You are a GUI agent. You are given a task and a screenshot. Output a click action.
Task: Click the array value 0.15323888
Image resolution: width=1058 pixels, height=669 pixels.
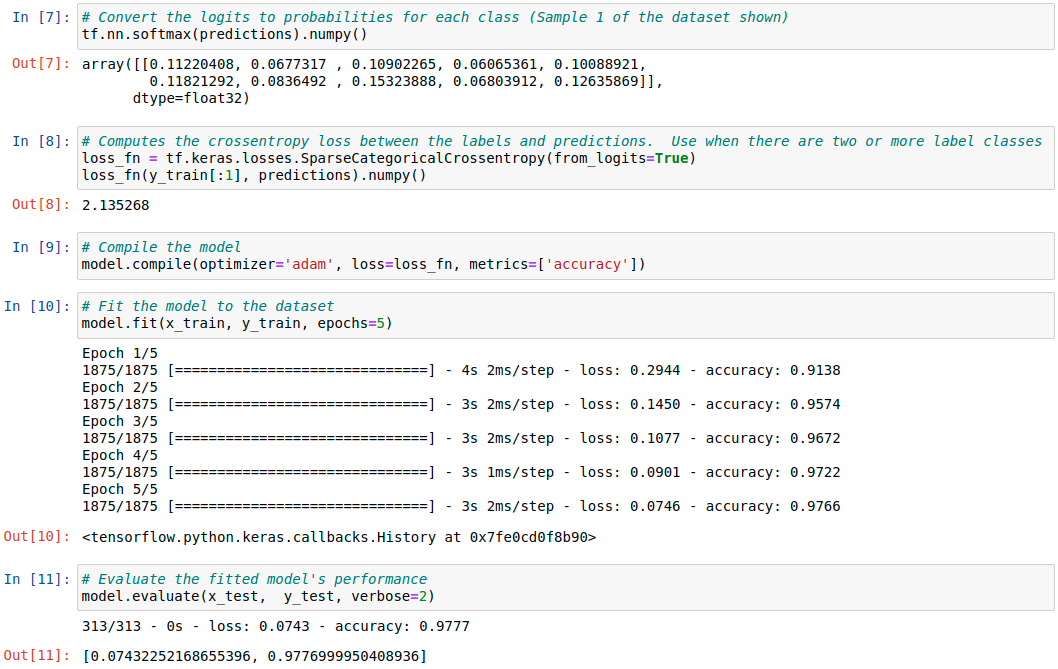394,82
